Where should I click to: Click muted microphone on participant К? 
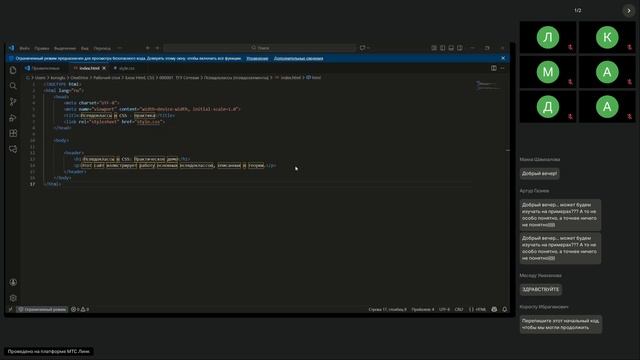629,47
